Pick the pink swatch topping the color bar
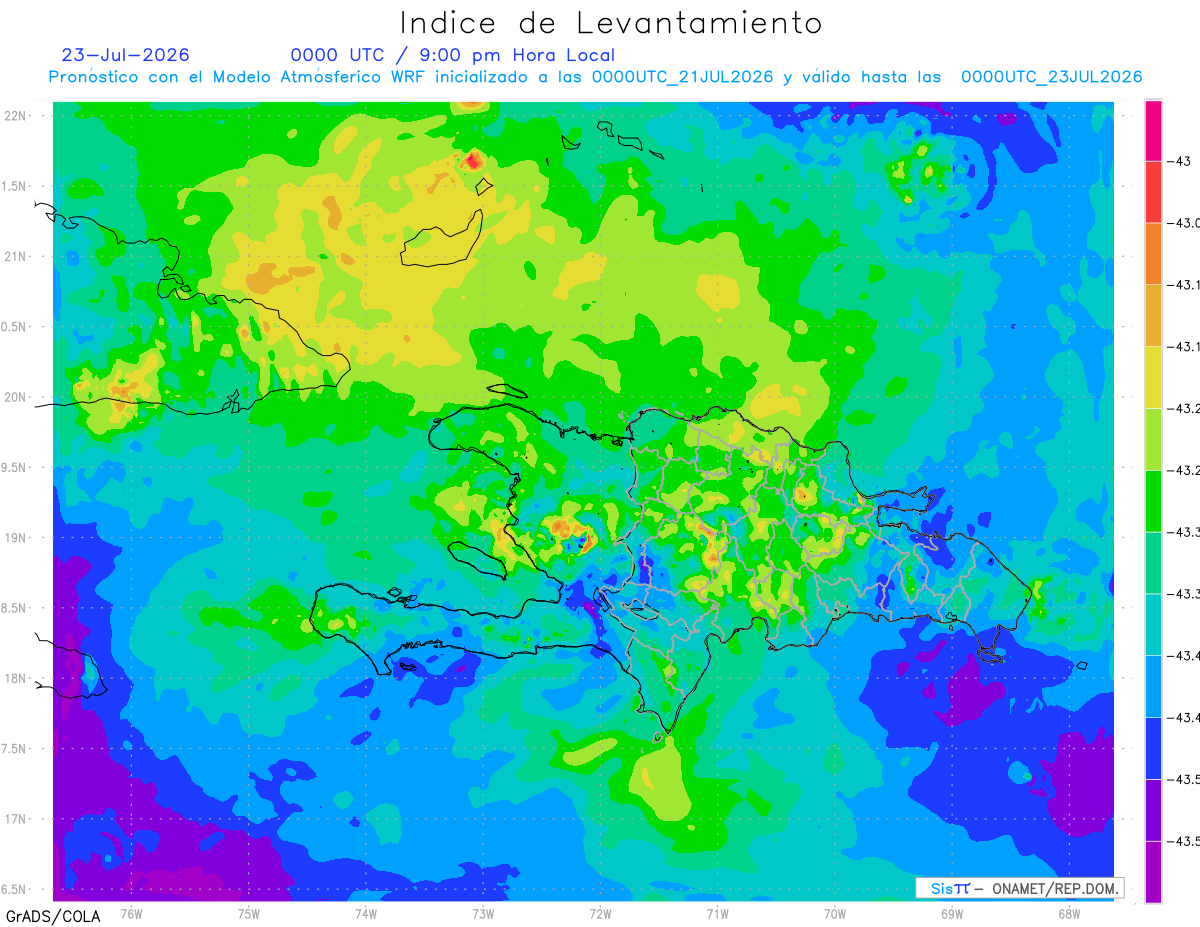 [1153, 130]
